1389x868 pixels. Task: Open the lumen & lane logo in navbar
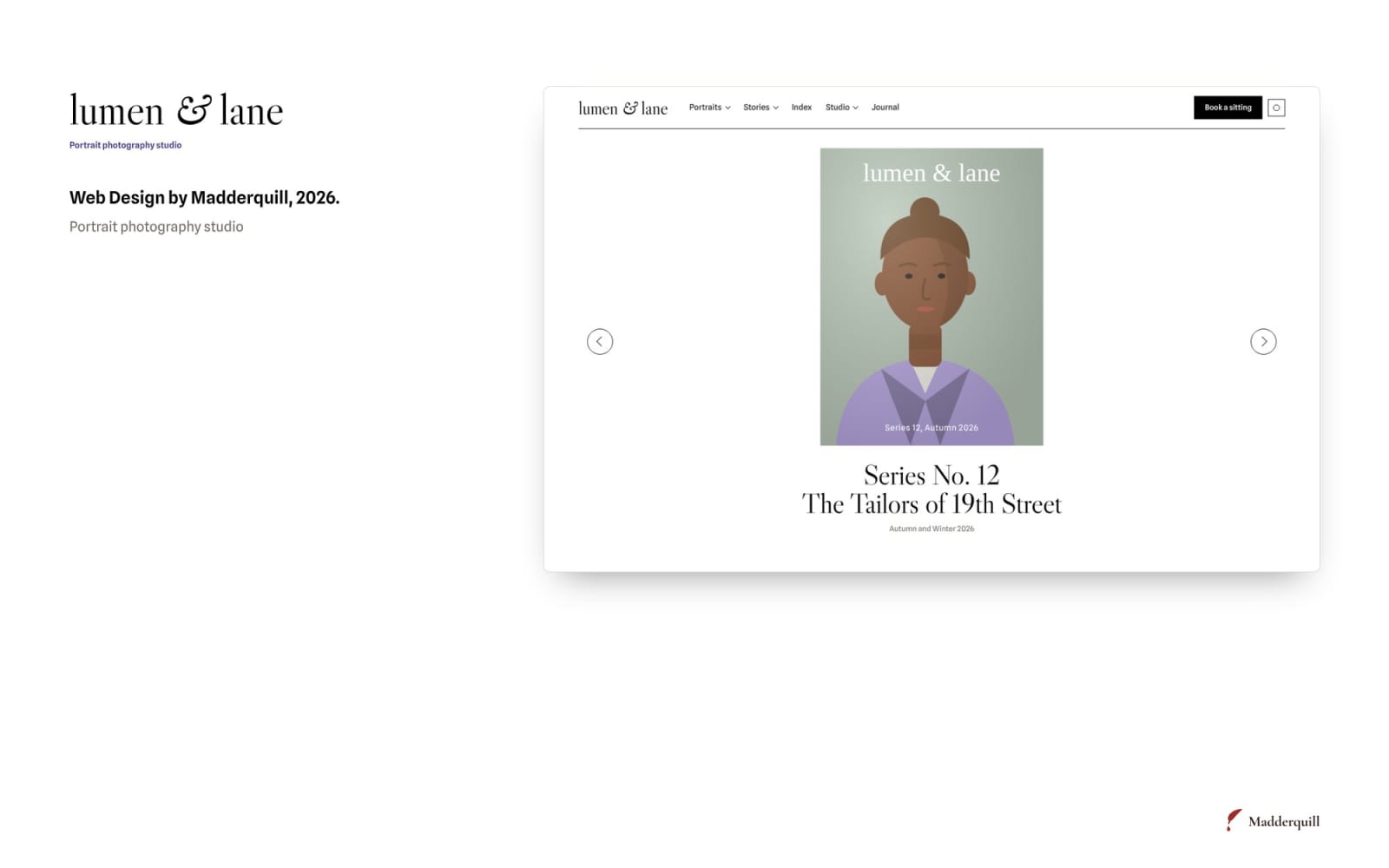click(623, 108)
